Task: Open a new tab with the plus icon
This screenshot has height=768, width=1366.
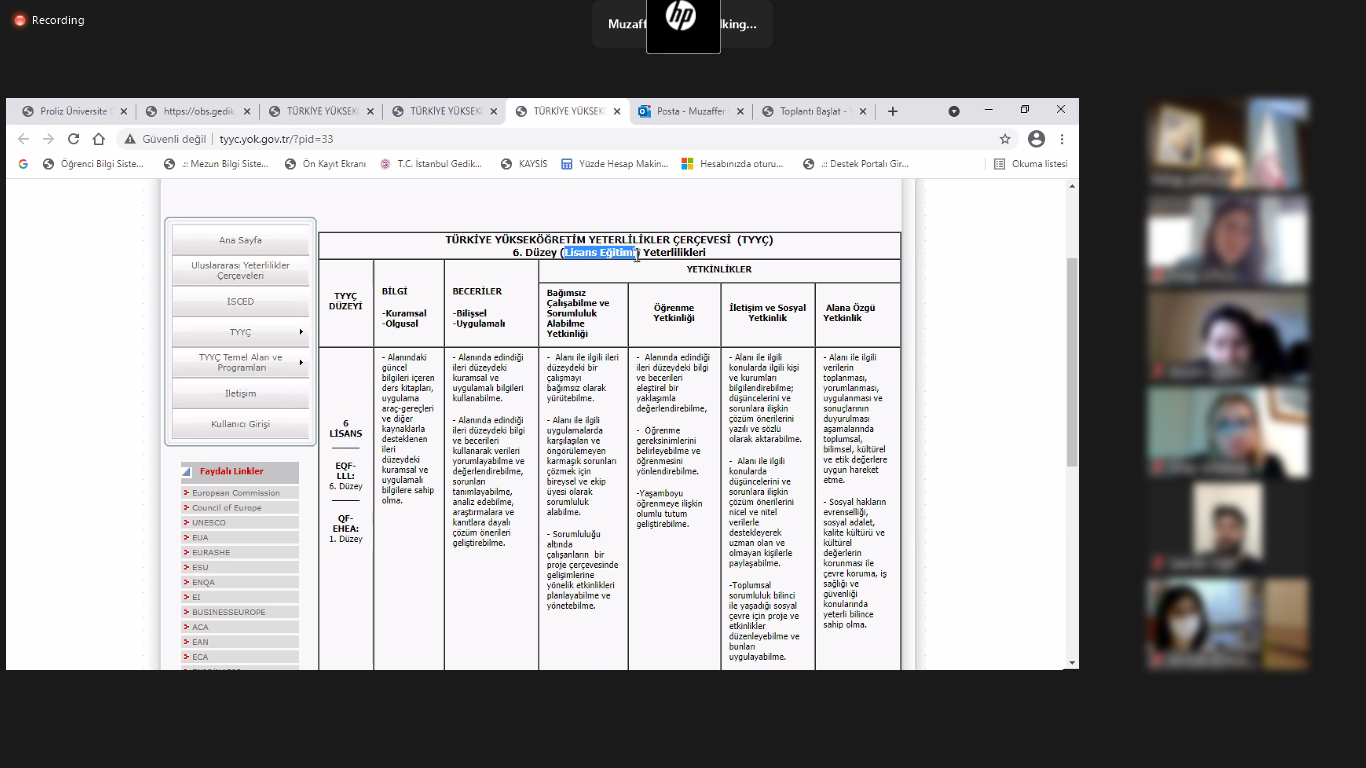Action: [893, 111]
